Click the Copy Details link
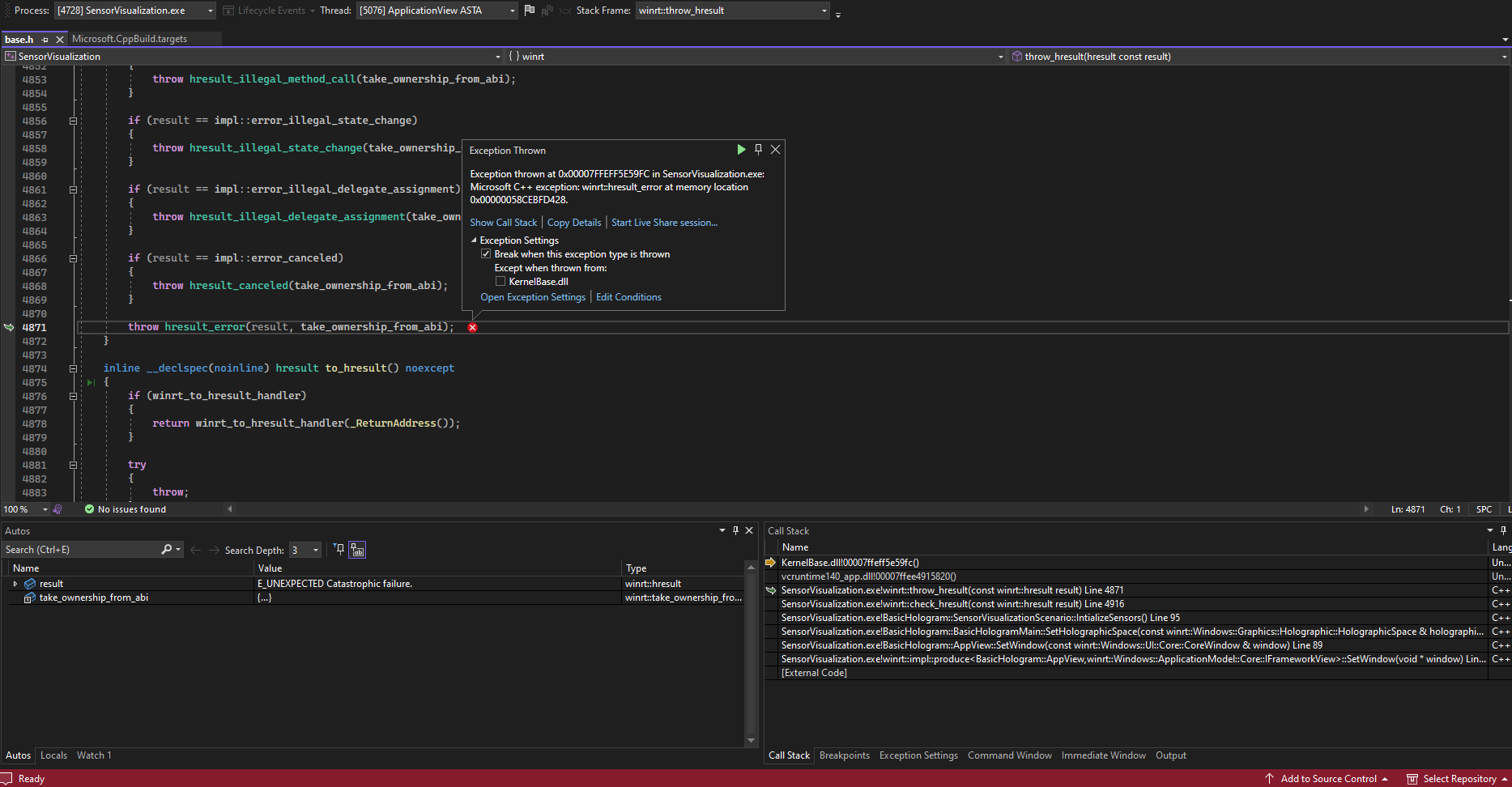 pos(574,223)
